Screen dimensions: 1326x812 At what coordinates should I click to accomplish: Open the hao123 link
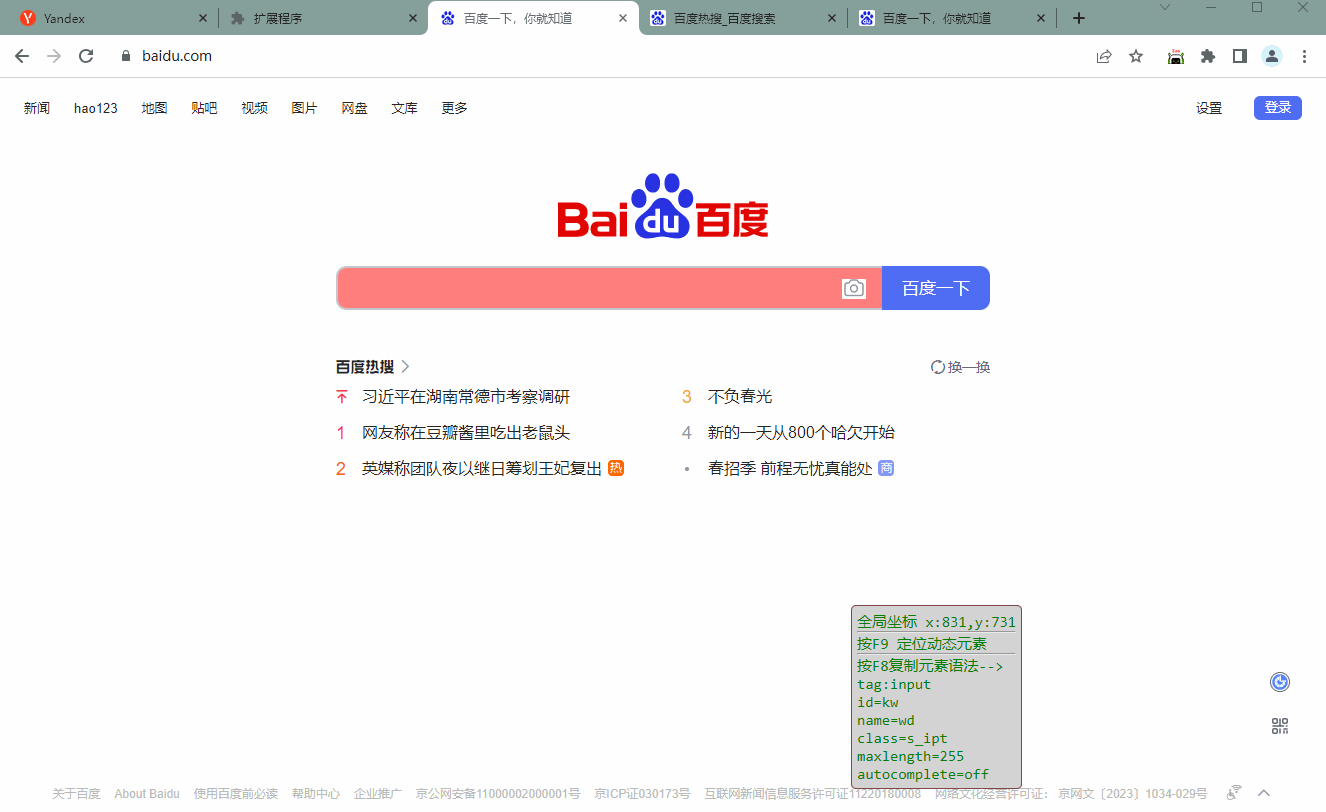coord(96,108)
